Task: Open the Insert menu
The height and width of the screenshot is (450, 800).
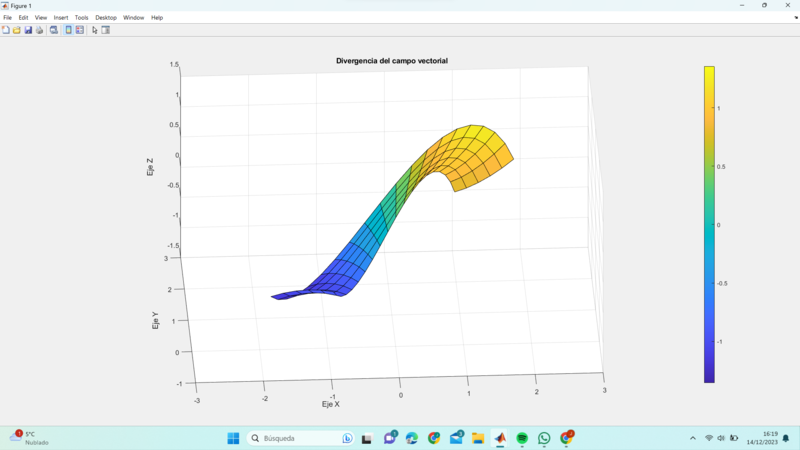Action: click(61, 17)
